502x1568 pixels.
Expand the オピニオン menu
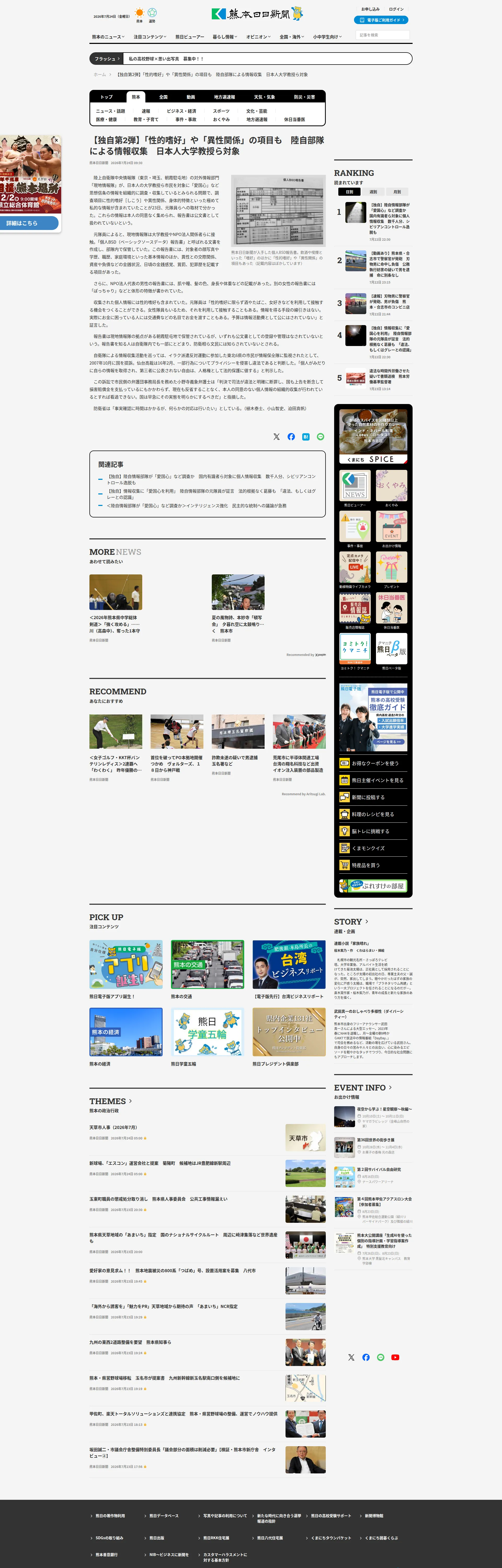(258, 37)
